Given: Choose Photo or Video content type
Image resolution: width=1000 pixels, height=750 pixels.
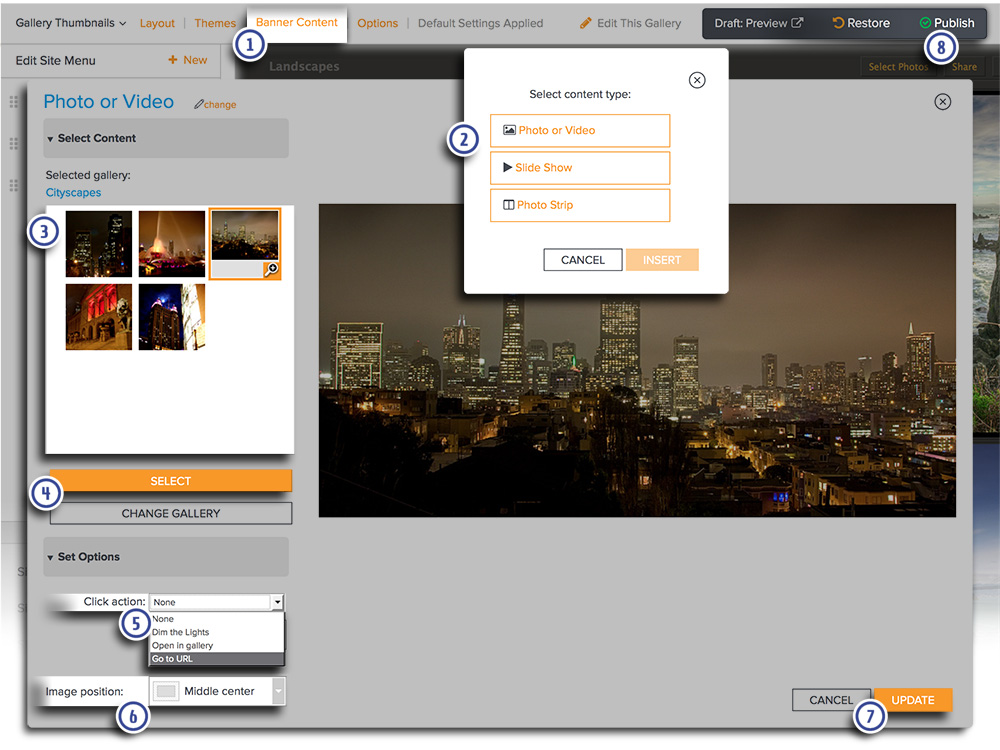Looking at the screenshot, I should [580, 131].
